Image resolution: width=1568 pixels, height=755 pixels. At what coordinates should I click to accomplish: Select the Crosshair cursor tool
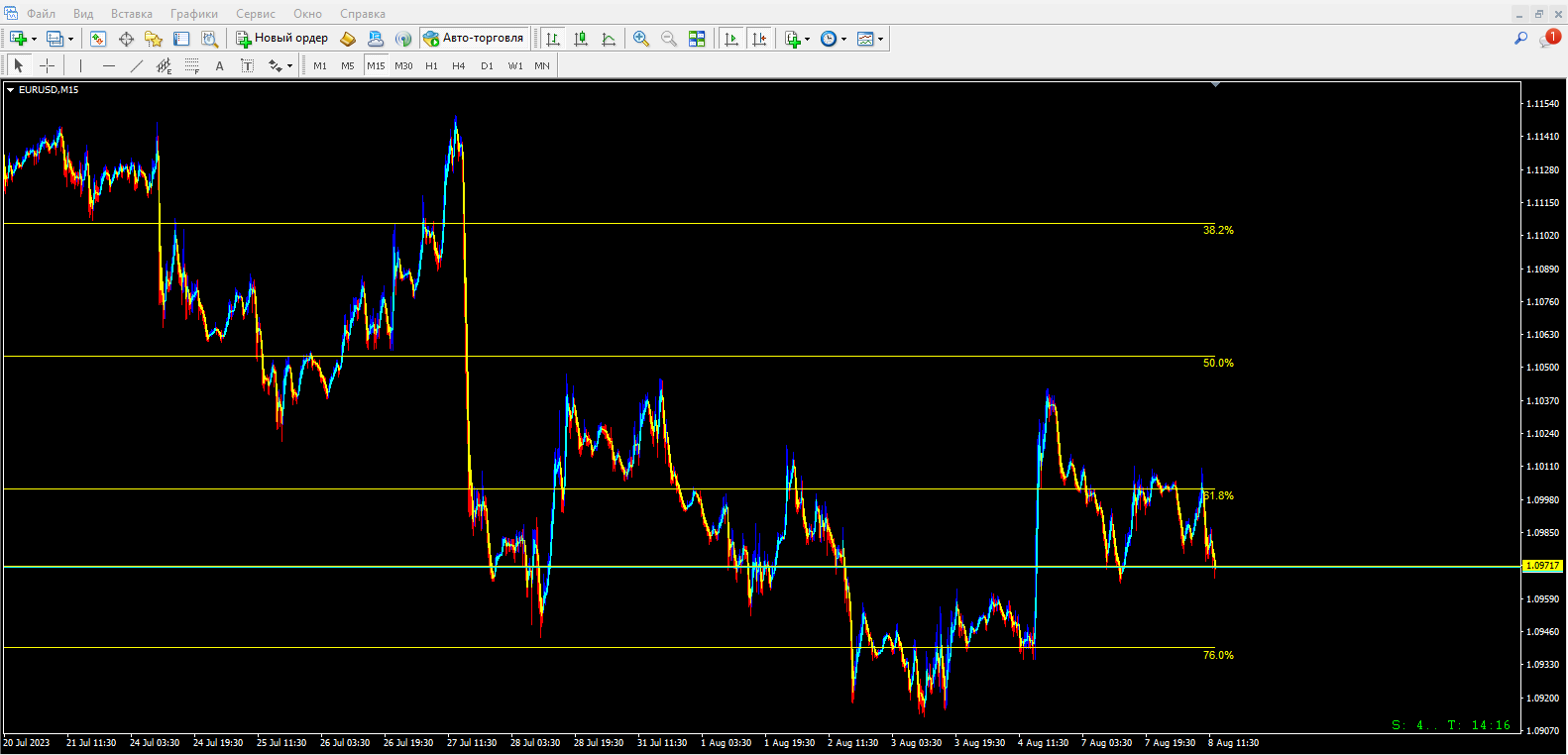coord(47,65)
